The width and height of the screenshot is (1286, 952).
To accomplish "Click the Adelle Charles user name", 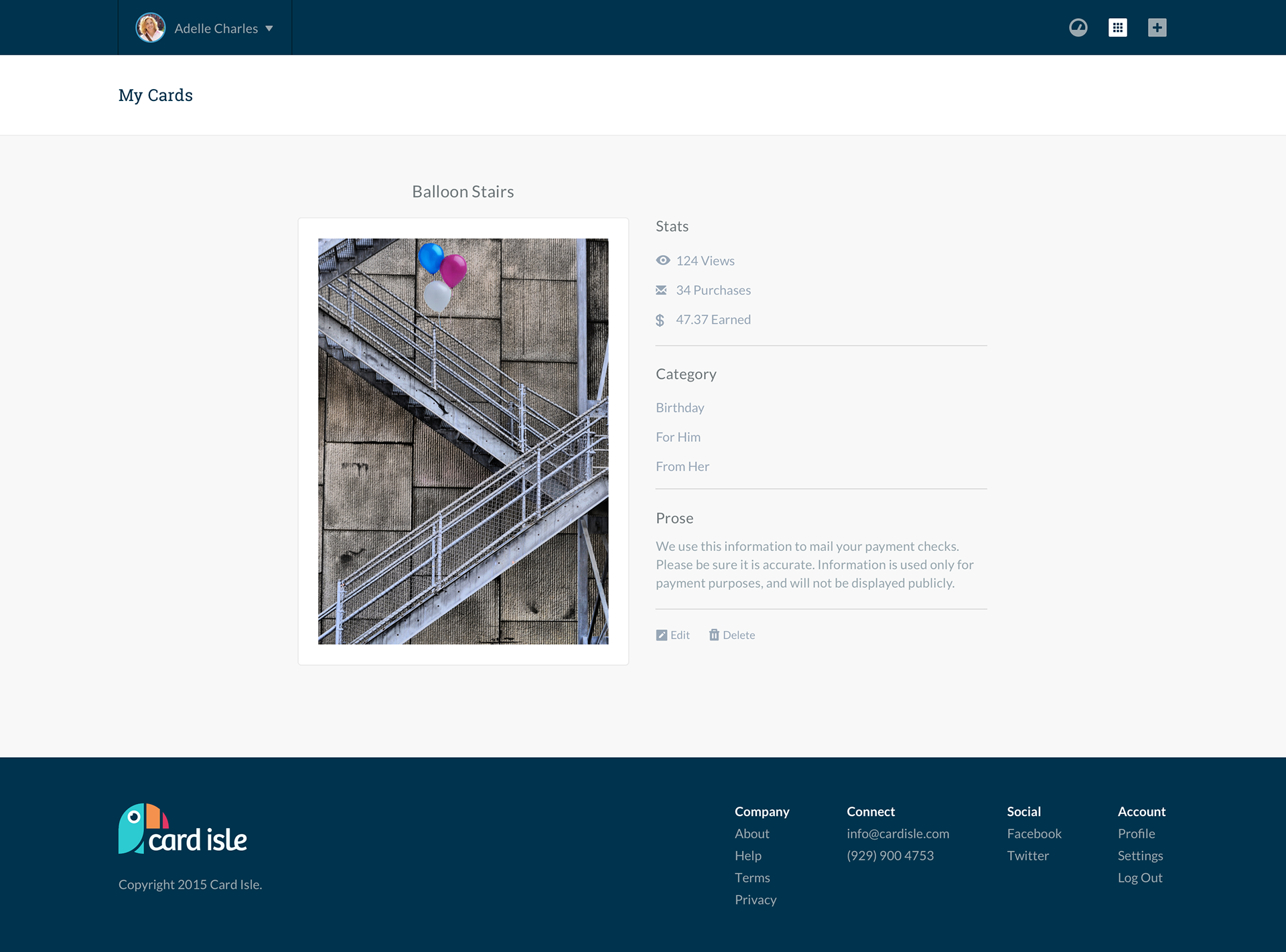I will click(216, 29).
